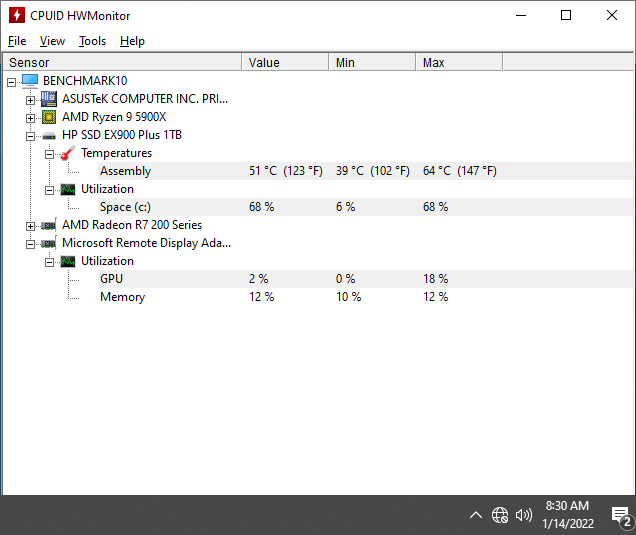Screen dimensions: 636x535
Task: Expand the AMD Ryzen 9 5900X node
Action: pos(30,118)
